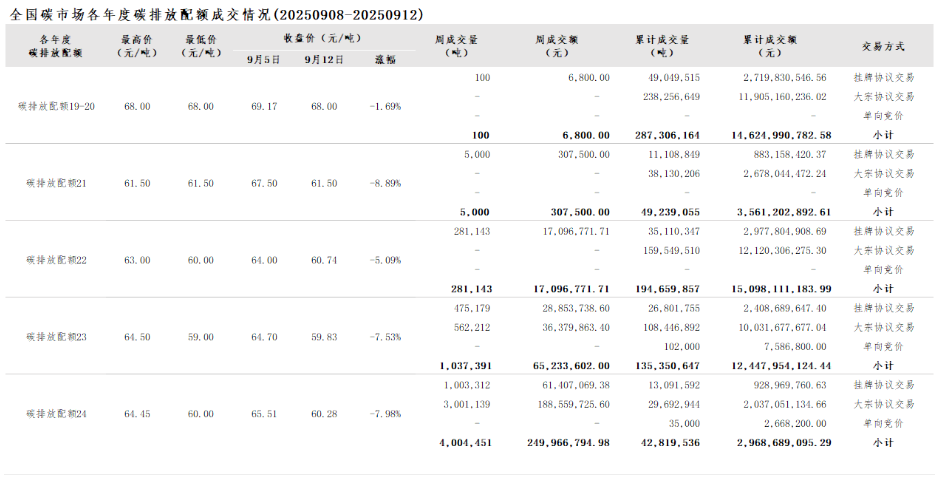
Task: Click the 碳排放配额24 row label
Action: click(56, 413)
